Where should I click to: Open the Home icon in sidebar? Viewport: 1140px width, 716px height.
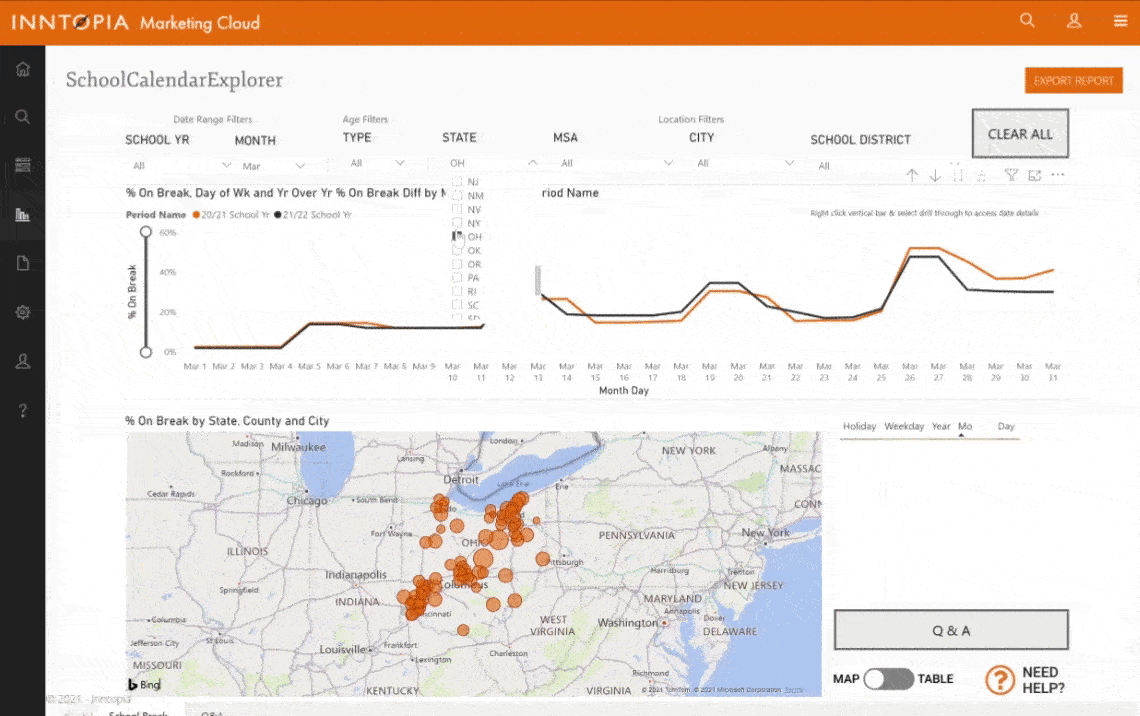coord(23,69)
